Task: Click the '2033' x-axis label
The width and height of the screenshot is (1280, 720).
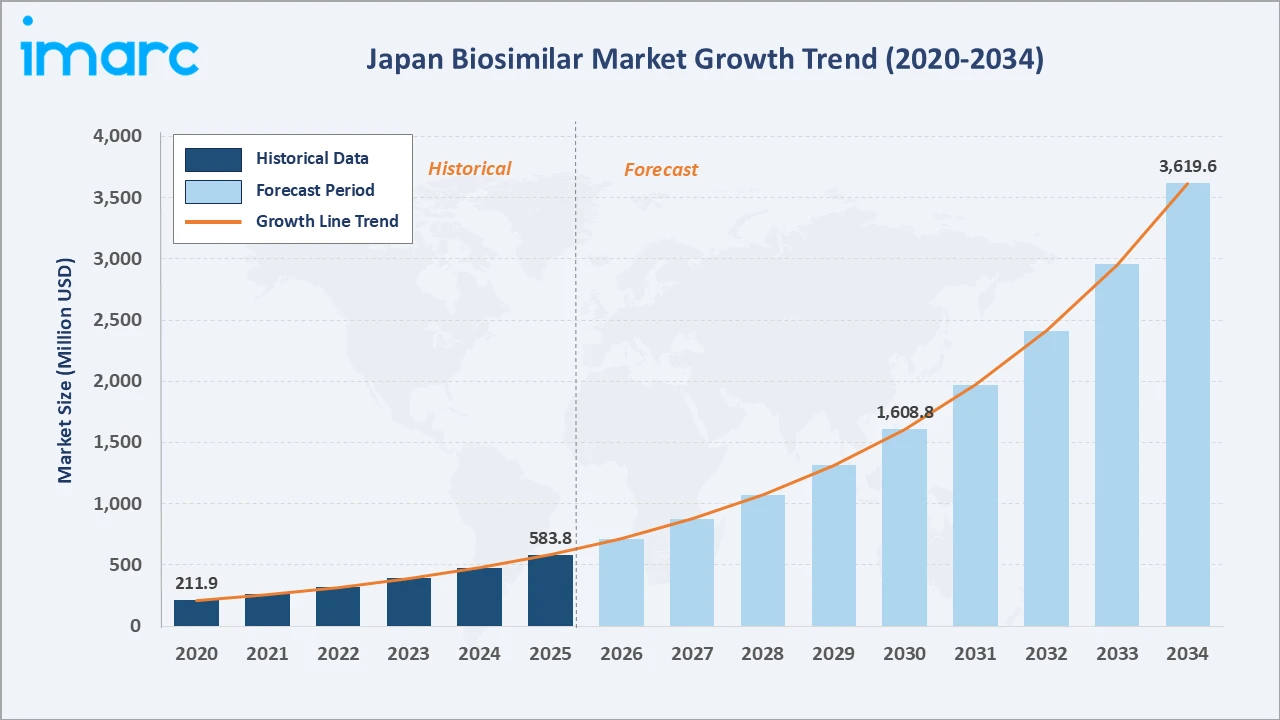Action: 1117,654
